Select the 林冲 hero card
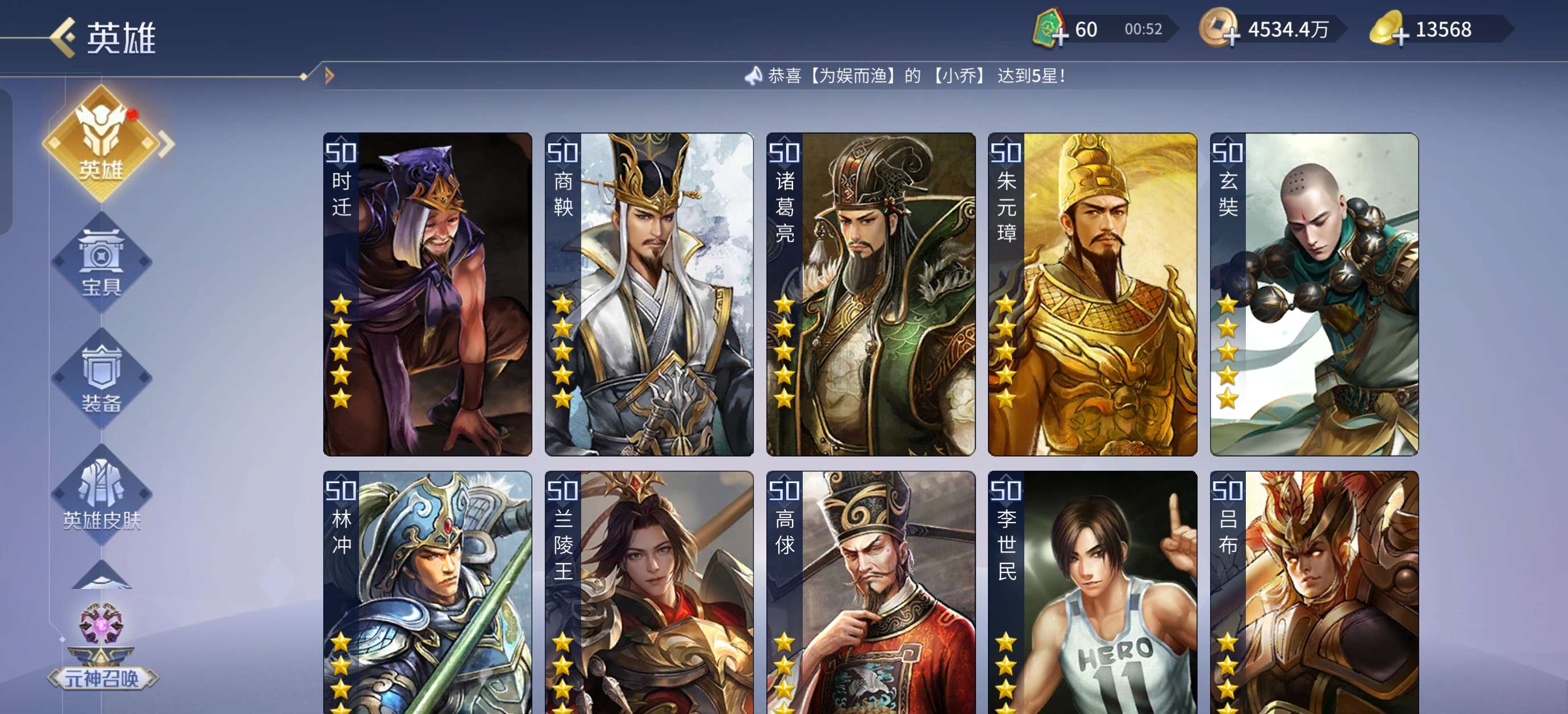Image resolution: width=1568 pixels, height=714 pixels. tap(427, 592)
